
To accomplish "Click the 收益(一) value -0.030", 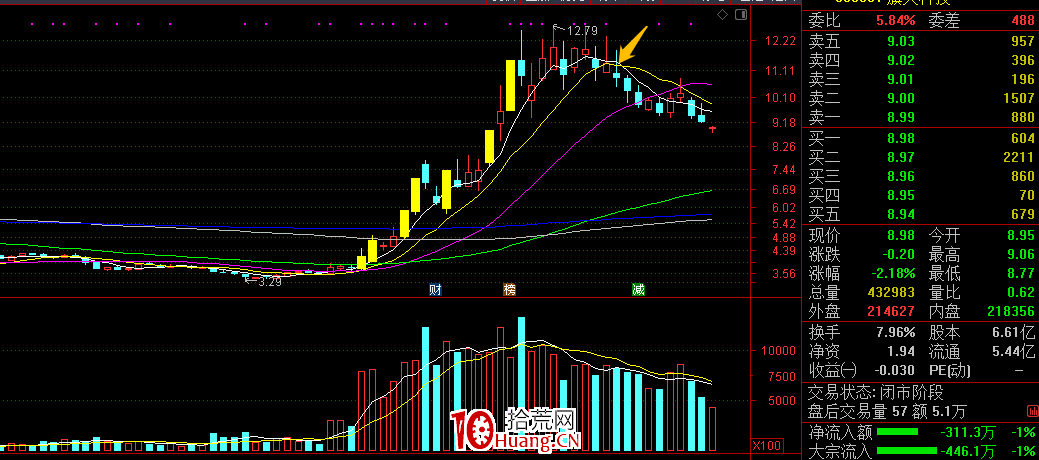I will pyautogui.click(x=893, y=370).
